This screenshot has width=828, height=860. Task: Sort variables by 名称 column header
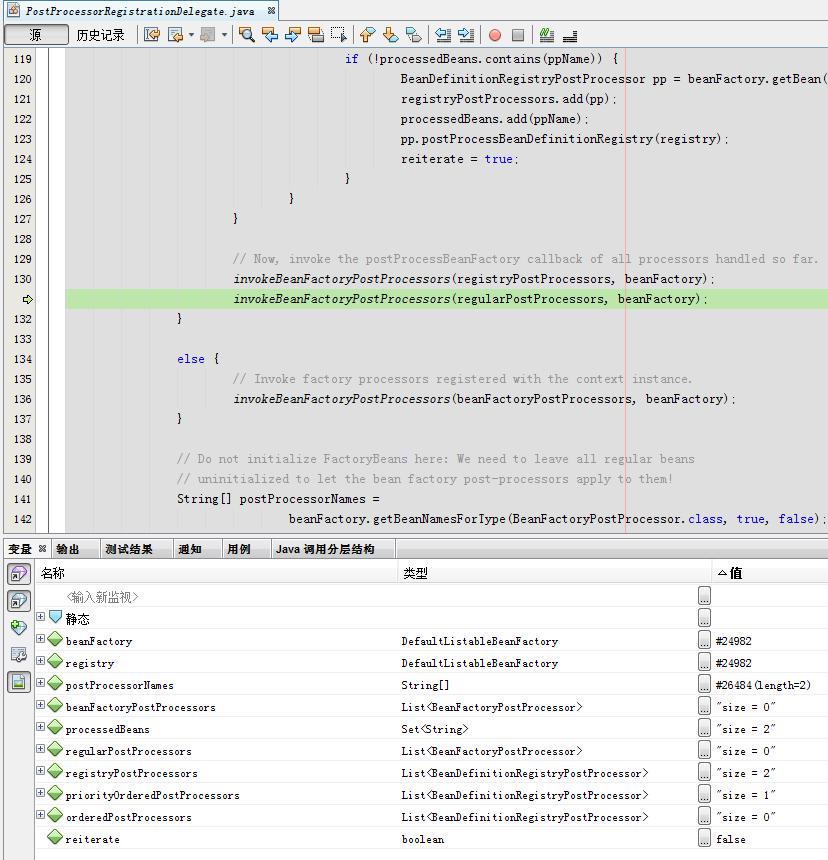click(x=217, y=573)
